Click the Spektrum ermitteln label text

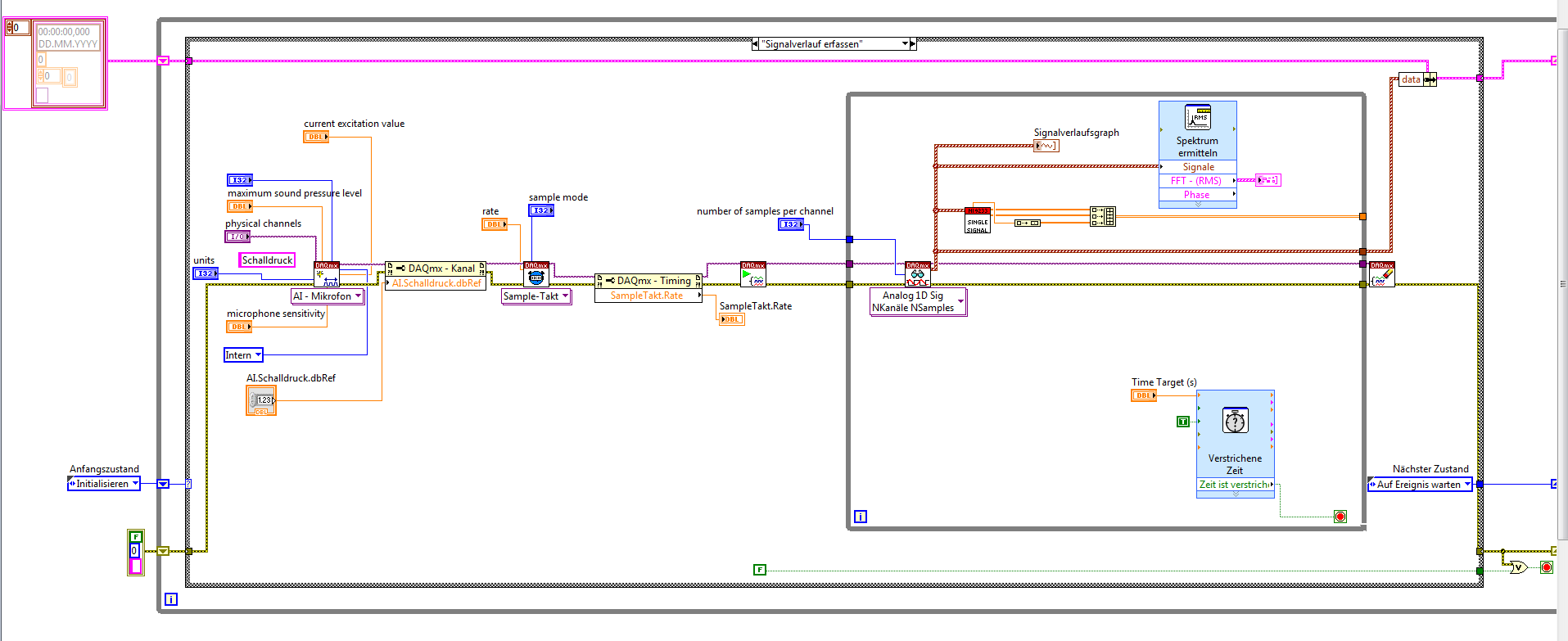pyautogui.click(x=1198, y=147)
